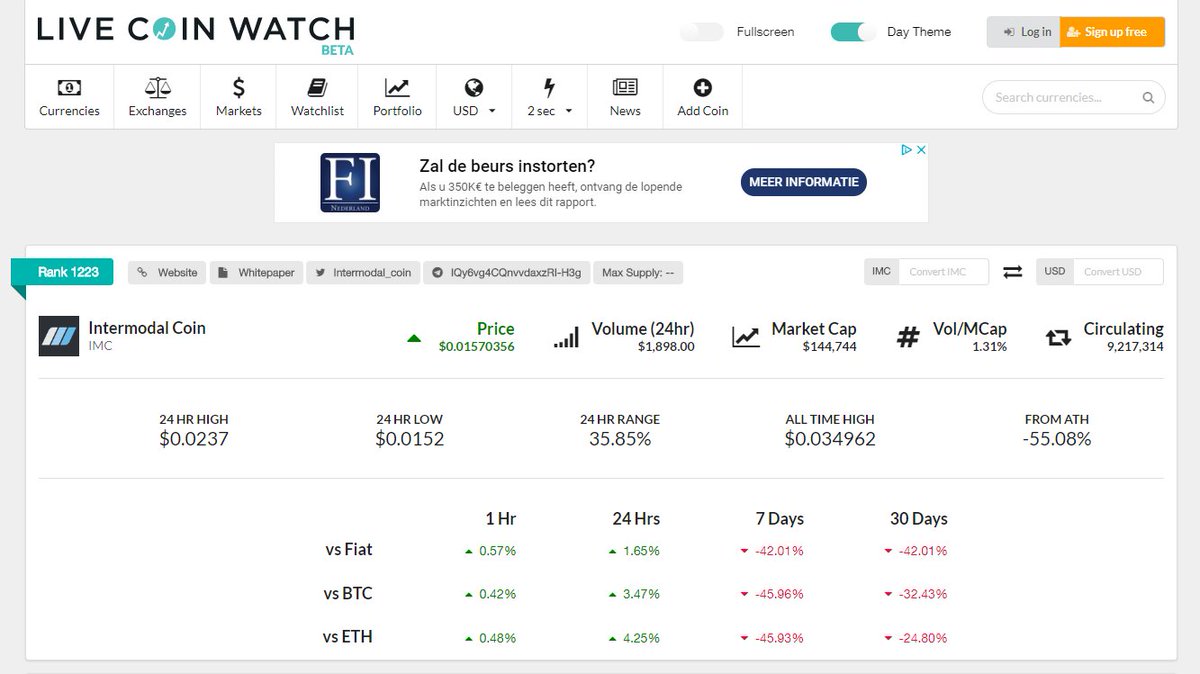Click the circulating value 9,217,314
1200x674 pixels.
tap(1135, 347)
